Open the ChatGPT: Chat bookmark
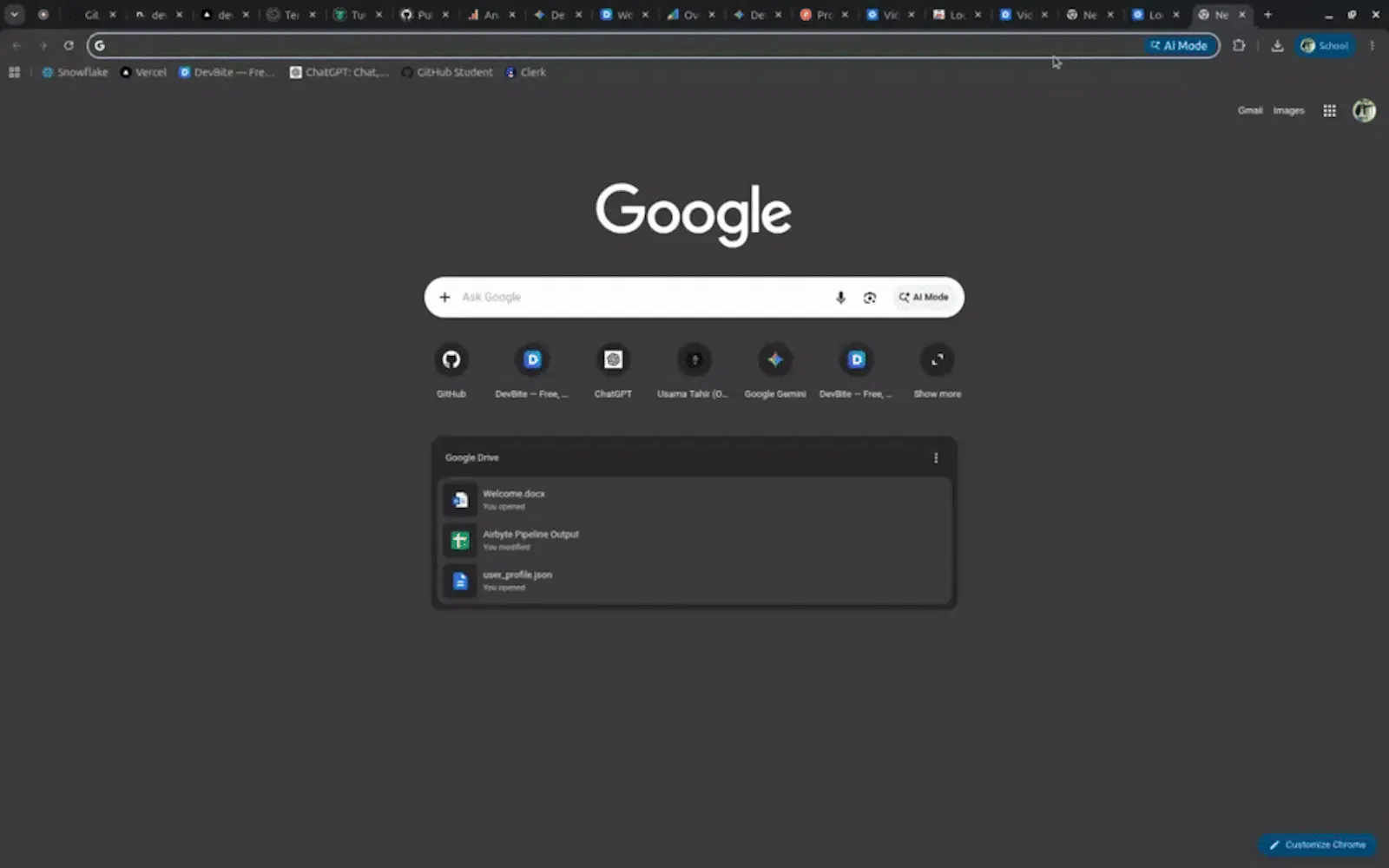 (339, 72)
